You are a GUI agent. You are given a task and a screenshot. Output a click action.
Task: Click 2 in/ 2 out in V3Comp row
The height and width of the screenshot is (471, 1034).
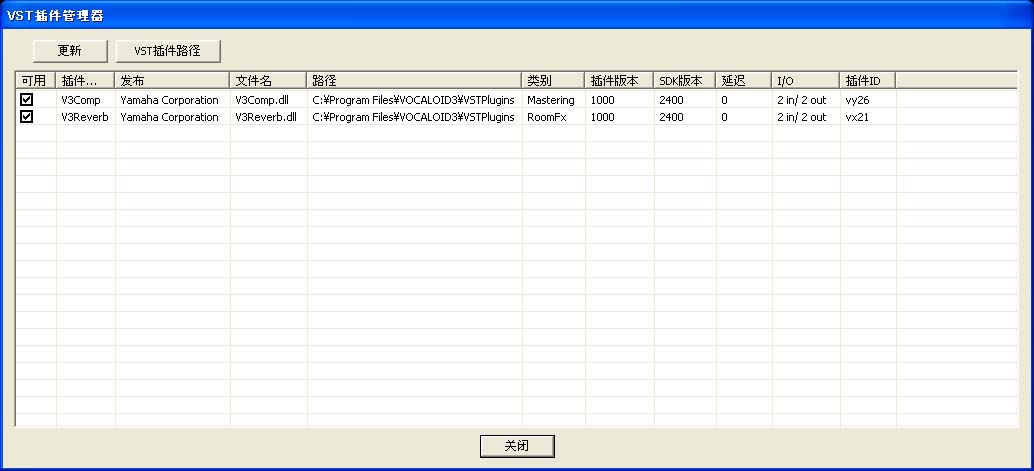[x=801, y=100]
